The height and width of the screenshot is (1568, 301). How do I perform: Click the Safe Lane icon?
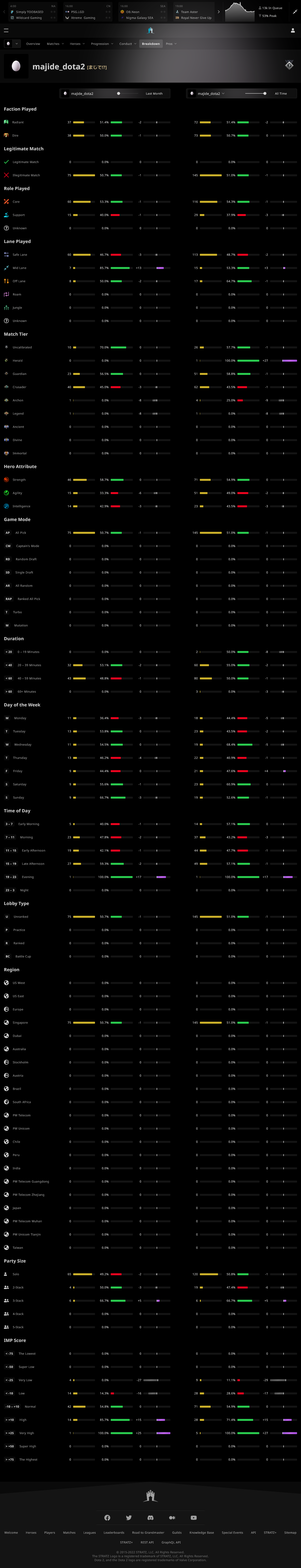pos(6,255)
